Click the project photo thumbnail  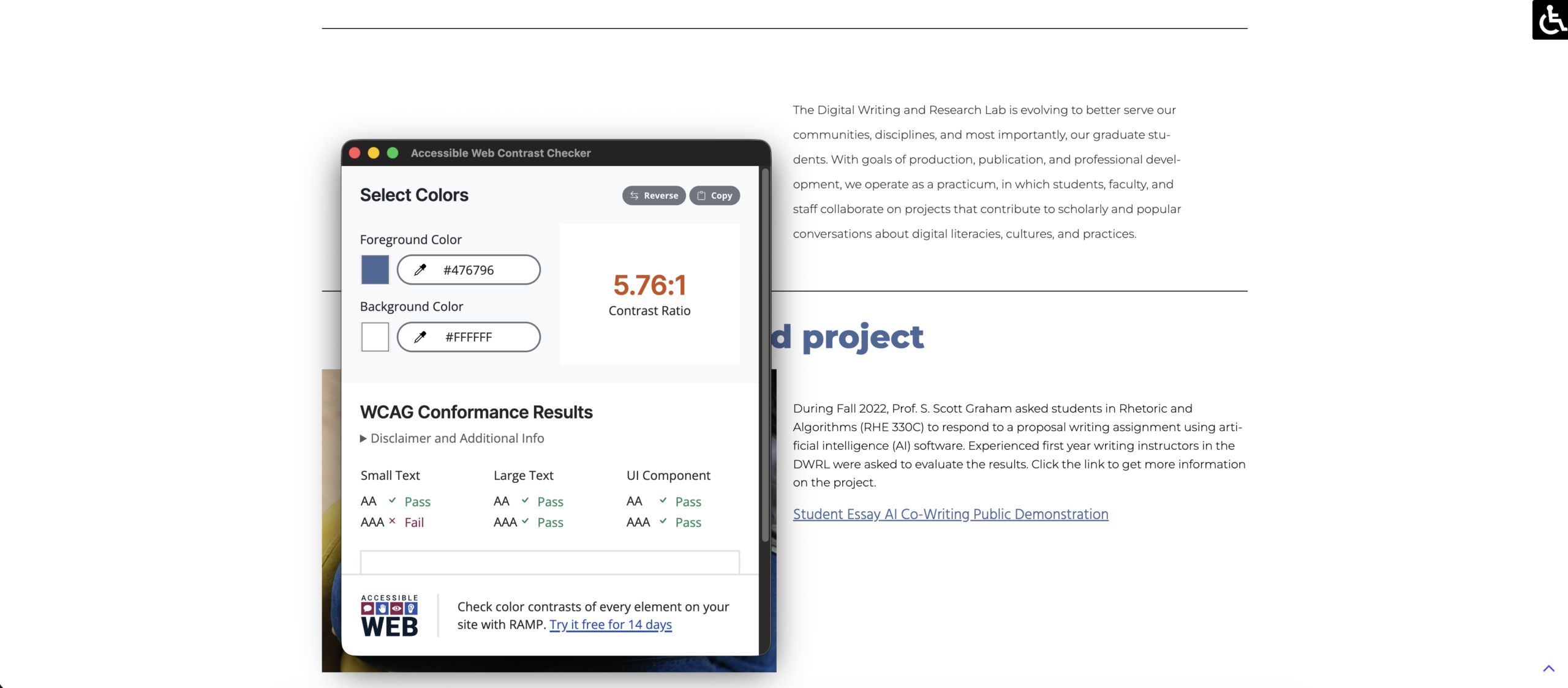pyautogui.click(x=331, y=520)
